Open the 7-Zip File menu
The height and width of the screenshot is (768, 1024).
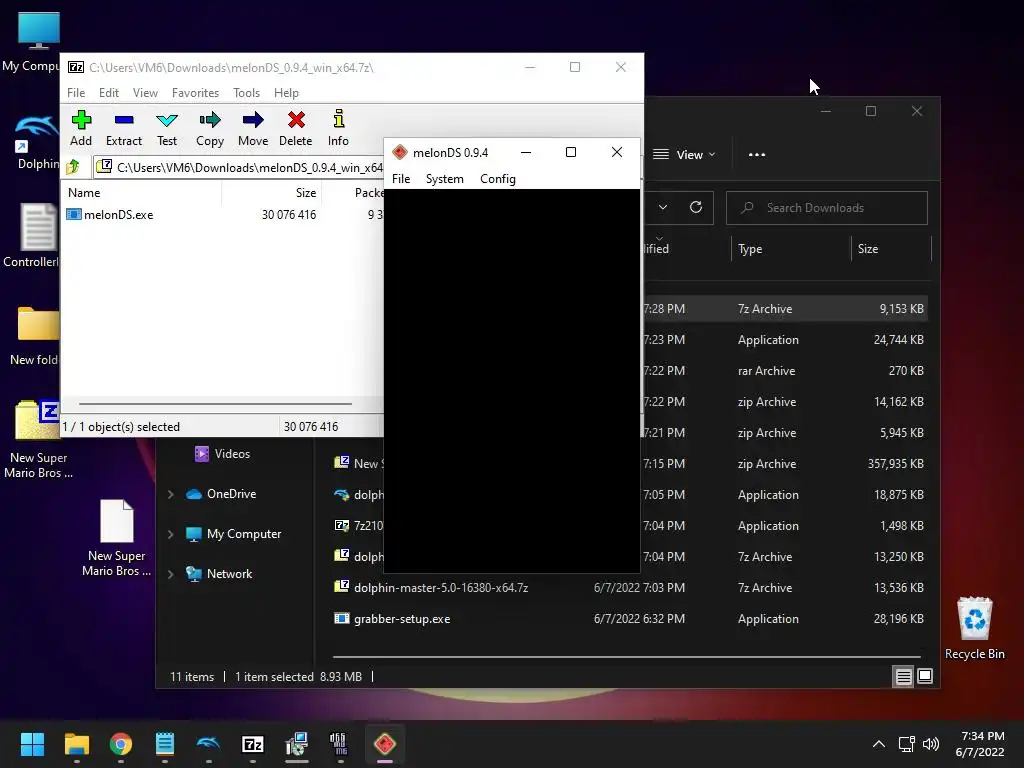tap(76, 93)
